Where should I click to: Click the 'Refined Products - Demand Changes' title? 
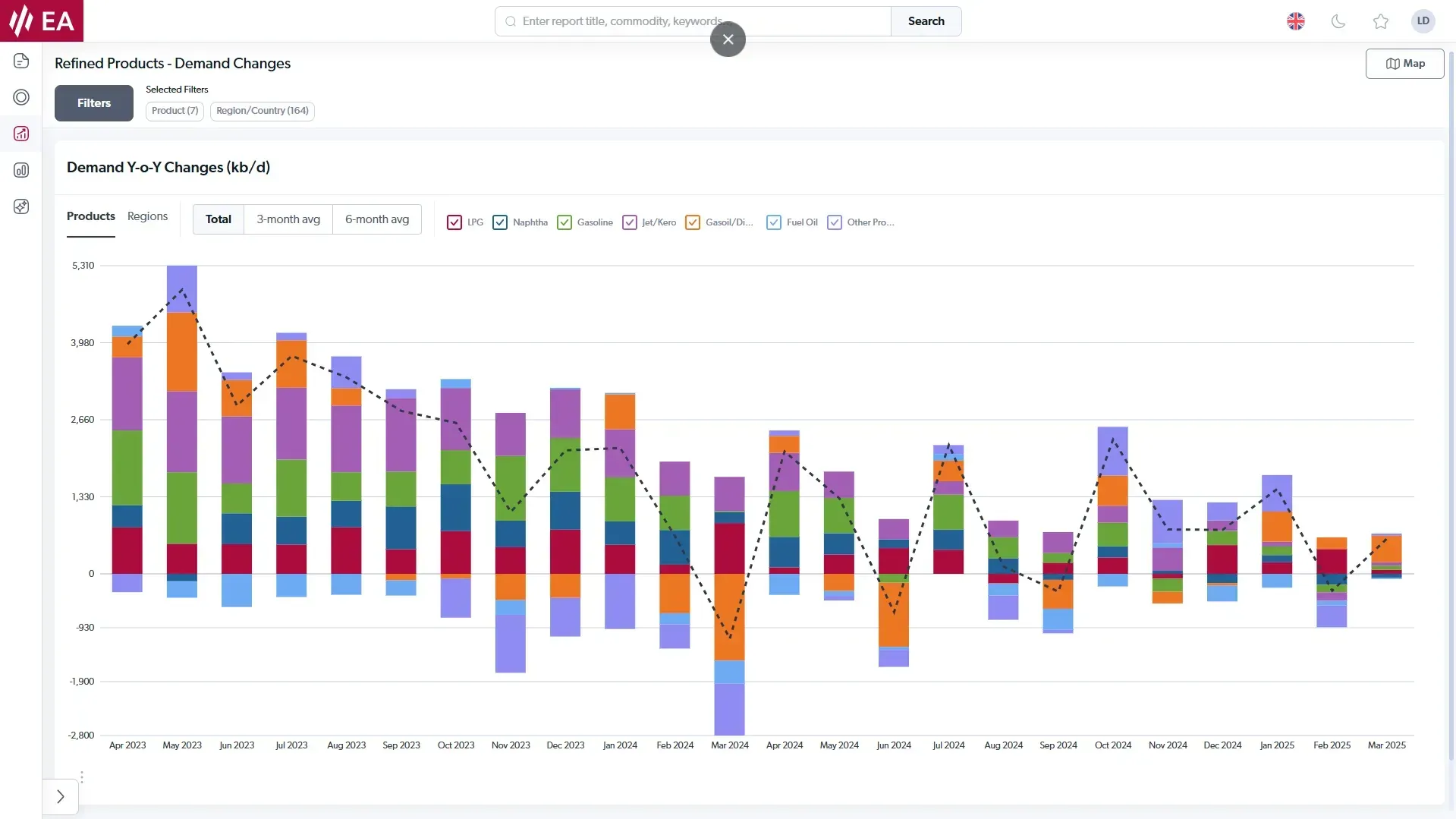172,64
